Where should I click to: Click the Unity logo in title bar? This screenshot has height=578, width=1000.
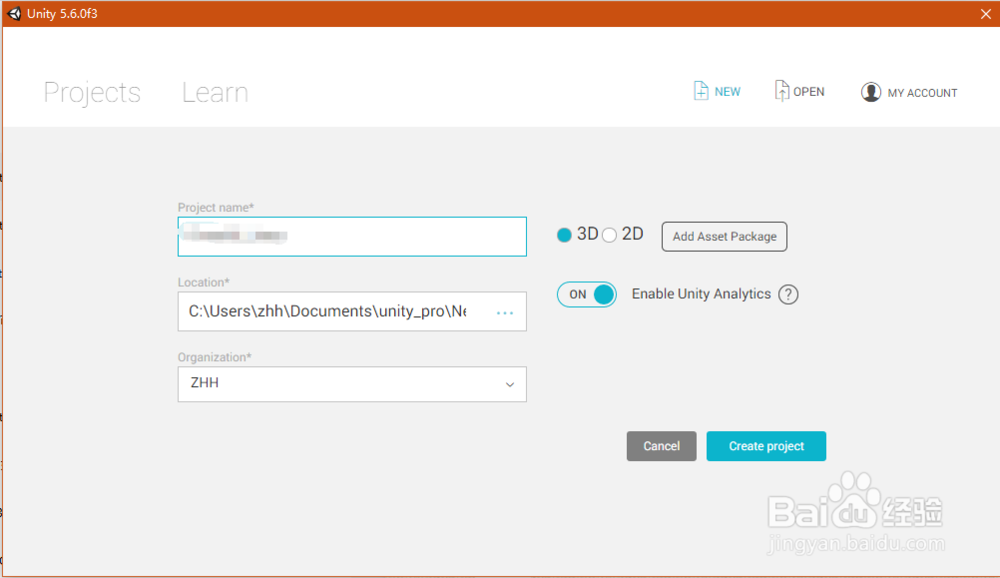click(14, 13)
